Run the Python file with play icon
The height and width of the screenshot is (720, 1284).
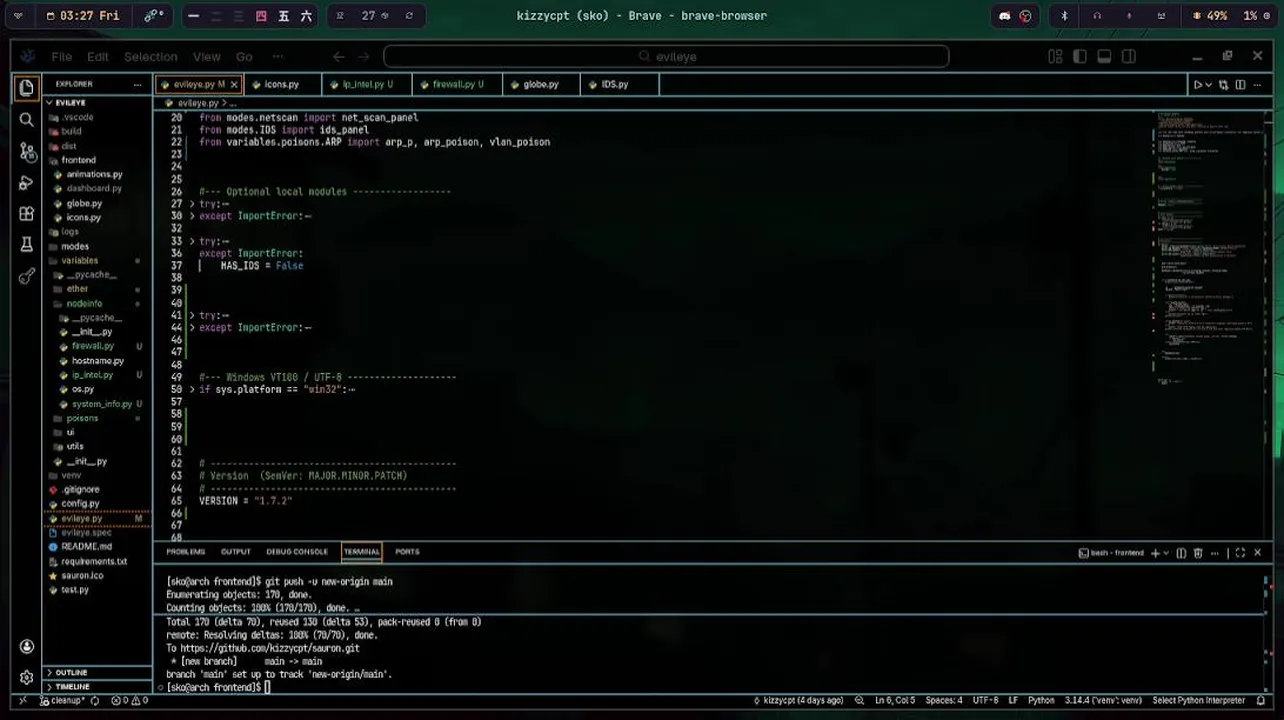tap(1197, 85)
